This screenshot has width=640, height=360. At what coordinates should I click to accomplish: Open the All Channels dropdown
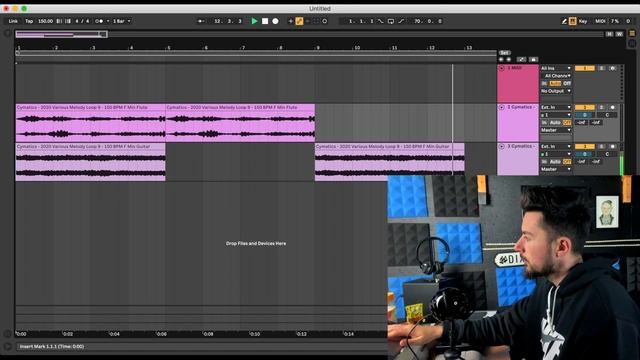tap(556, 76)
